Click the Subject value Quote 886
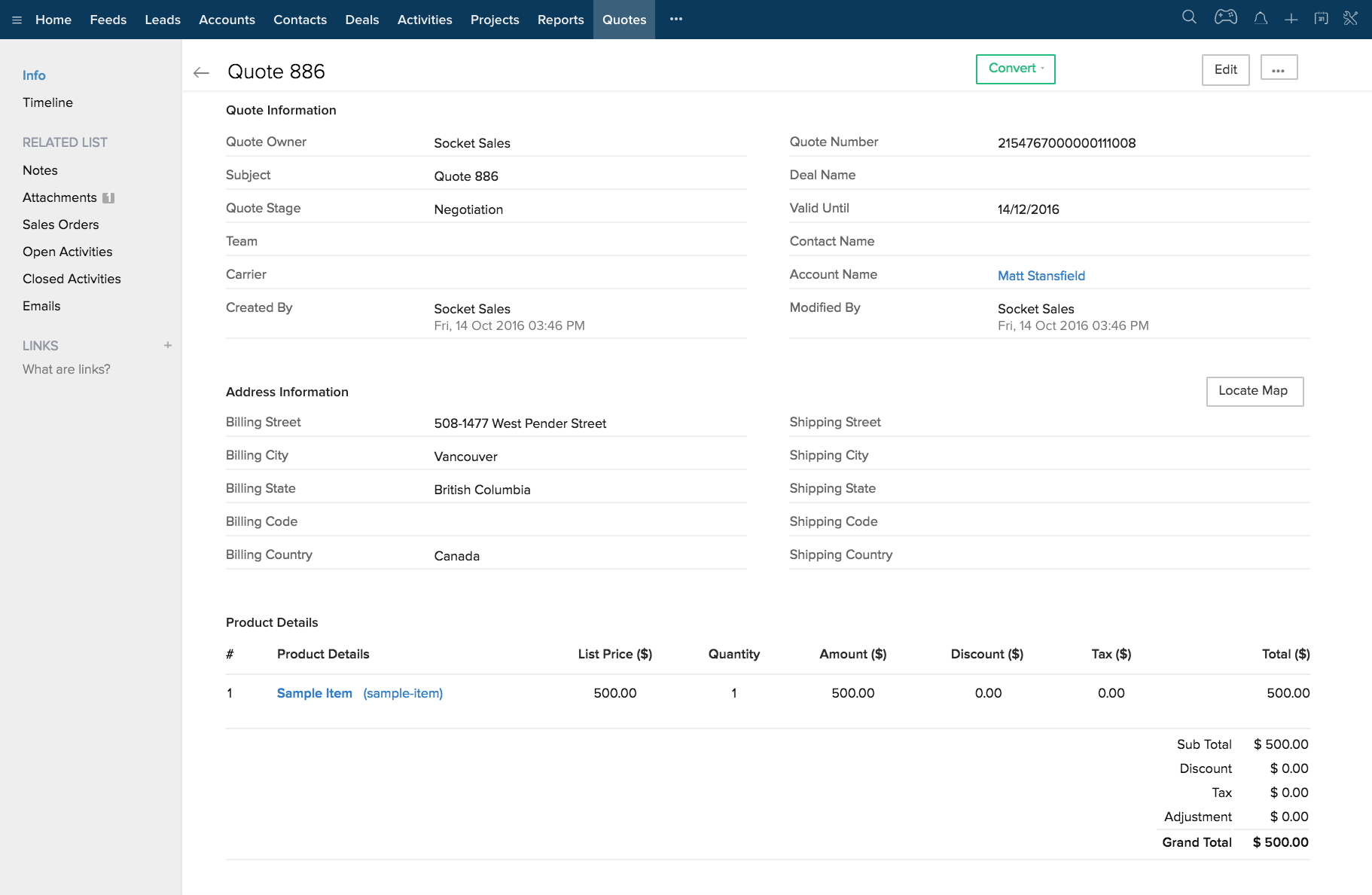 pyautogui.click(x=466, y=176)
